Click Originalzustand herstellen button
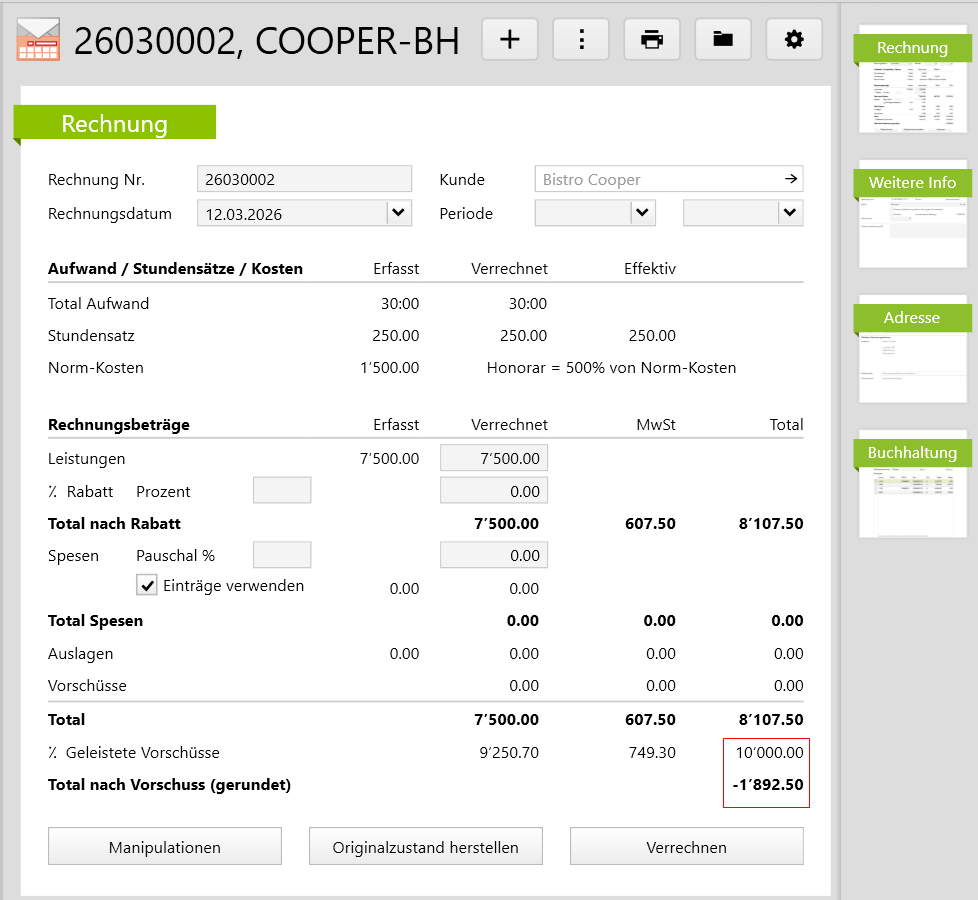The height and width of the screenshot is (900, 978). coord(426,846)
